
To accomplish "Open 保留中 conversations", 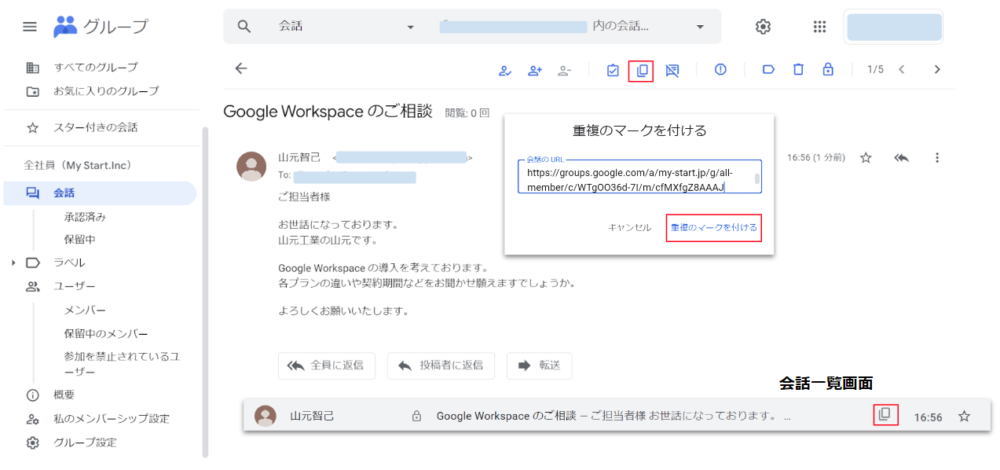I will click(80, 240).
